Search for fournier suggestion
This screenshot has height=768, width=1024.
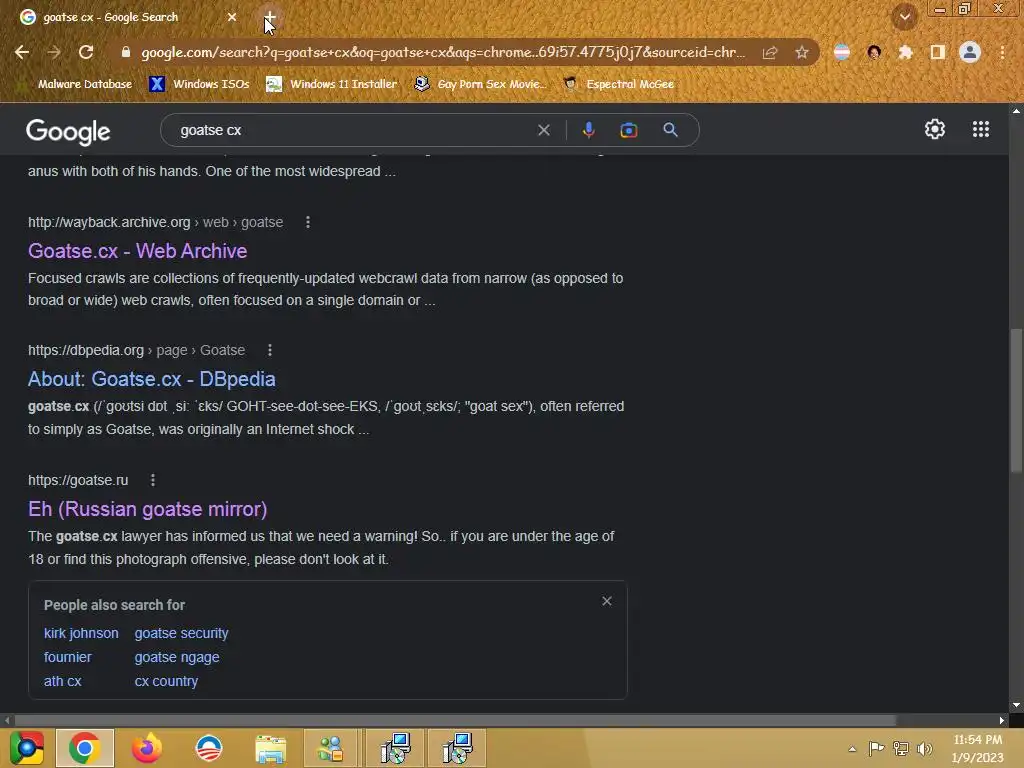pos(67,657)
